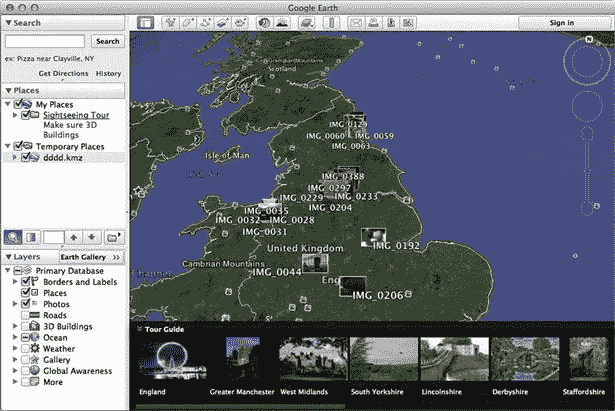Image resolution: width=615 pixels, height=411 pixels.
Task: Toggle the sidebar with the Hide Sidebar toolbar icon
Action: (x=145, y=23)
